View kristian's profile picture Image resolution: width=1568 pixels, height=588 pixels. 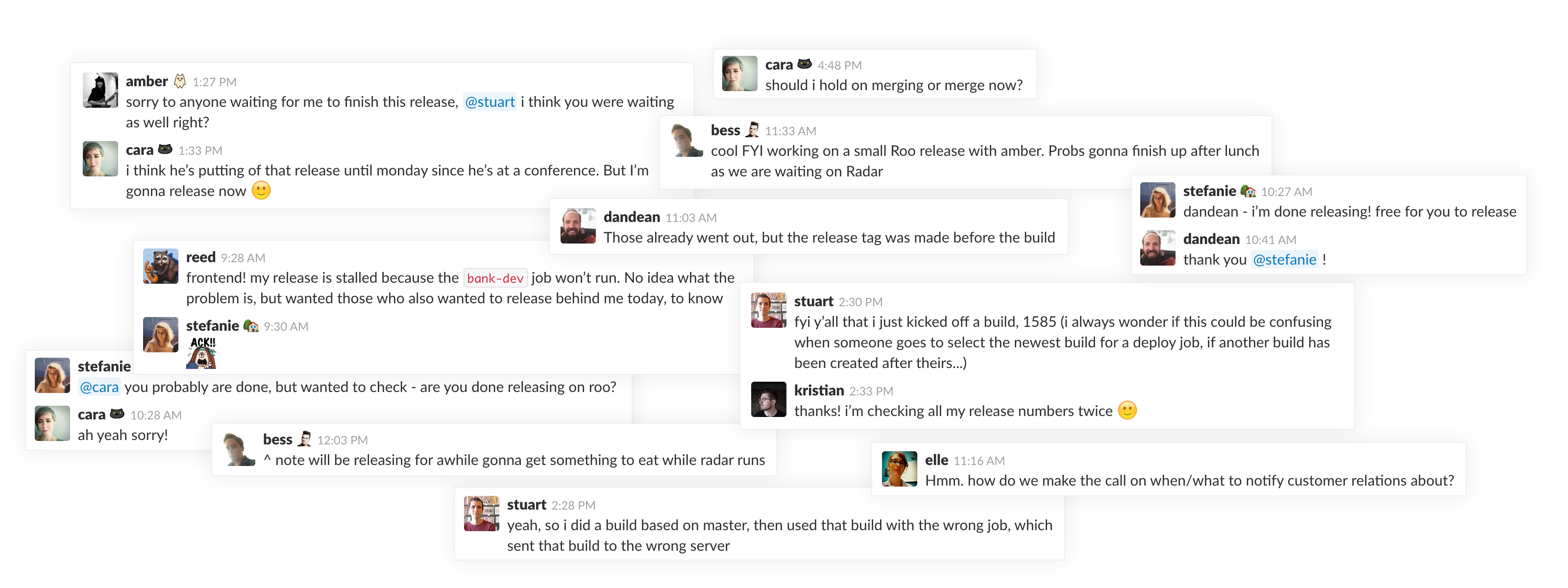(x=768, y=399)
